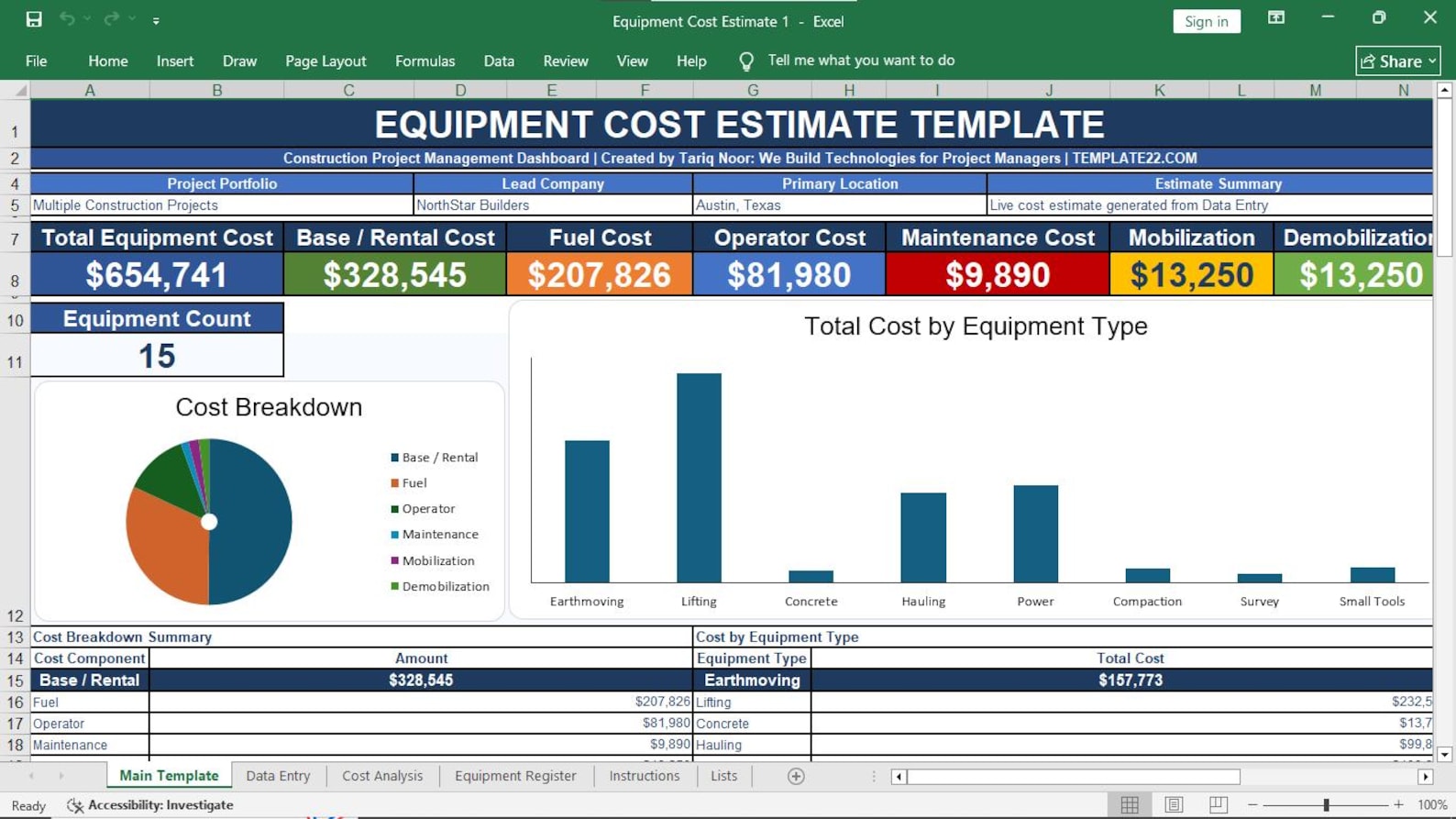1456x819 pixels.
Task: Select the Austin, Texas cell
Action: (x=840, y=205)
